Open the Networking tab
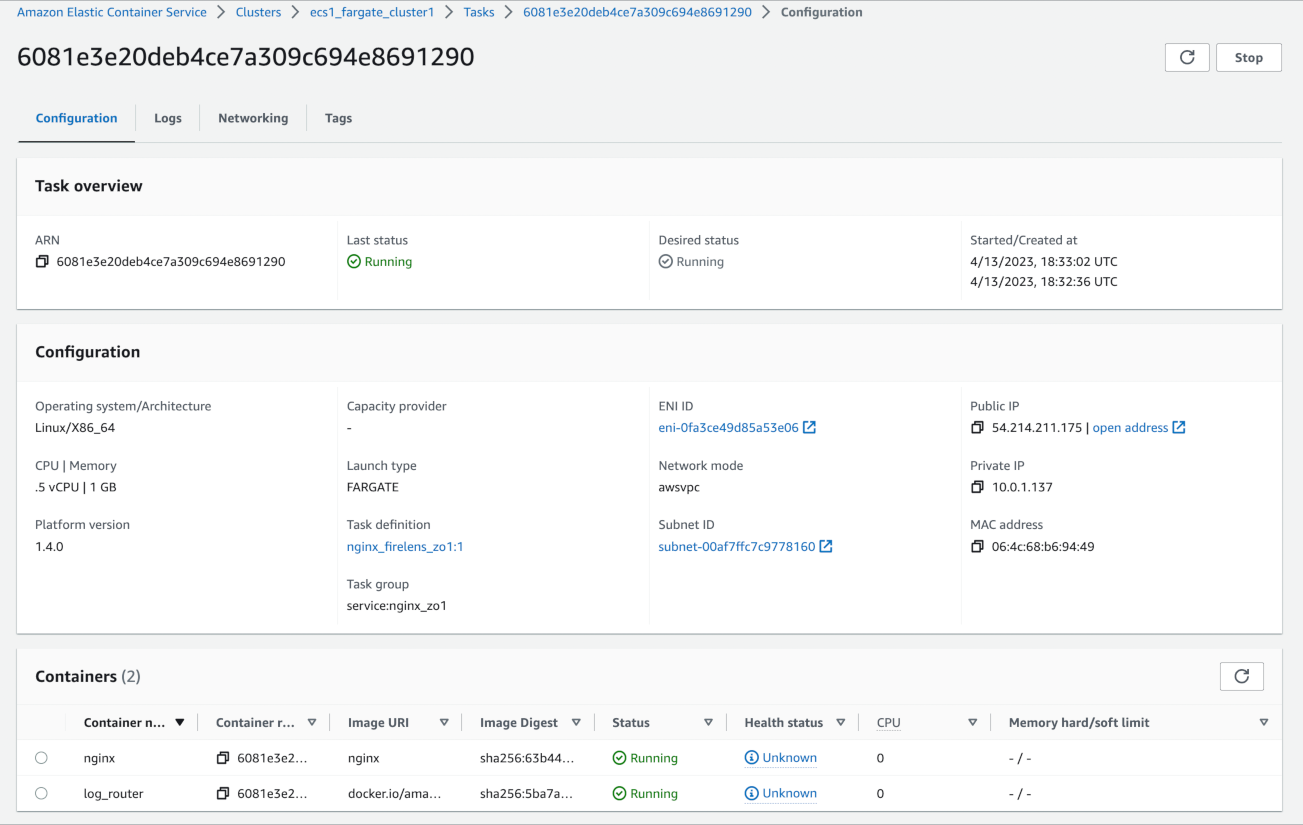Image resolution: width=1303 pixels, height=825 pixels. (x=253, y=118)
